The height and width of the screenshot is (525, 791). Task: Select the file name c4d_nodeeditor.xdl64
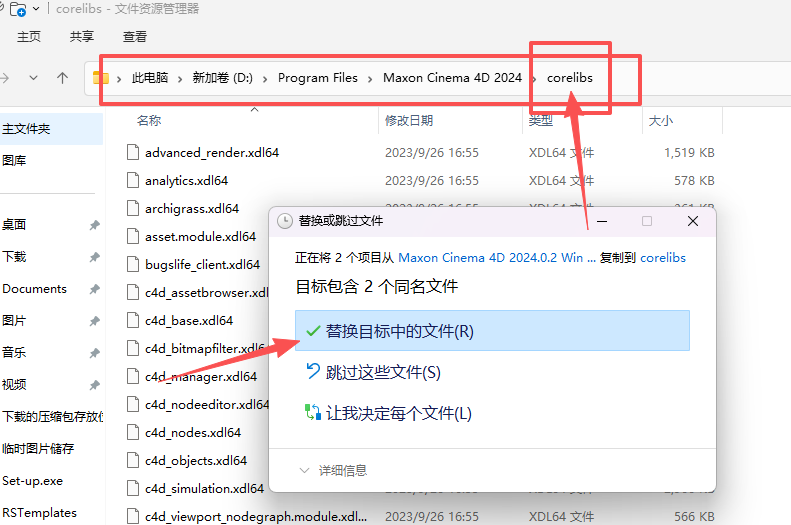207,404
